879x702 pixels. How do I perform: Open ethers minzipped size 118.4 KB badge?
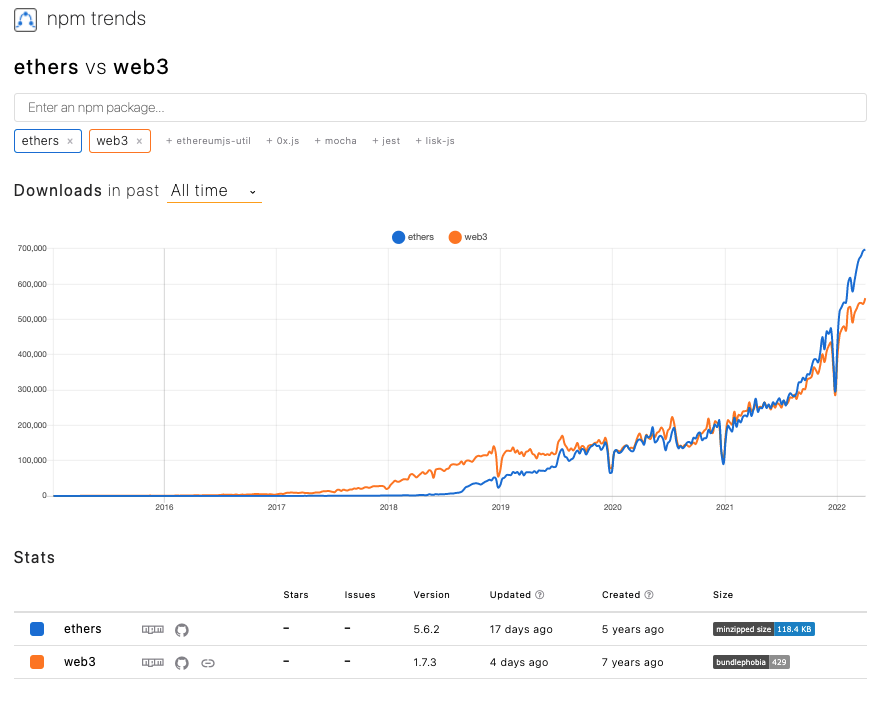coord(764,629)
